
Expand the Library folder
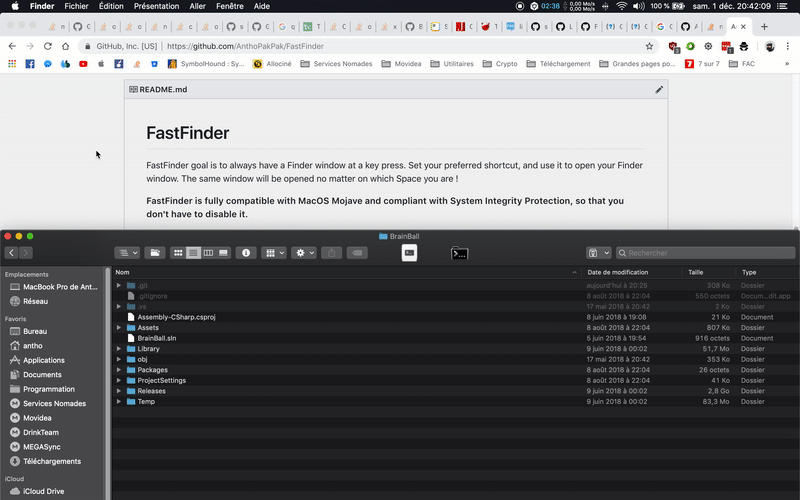pyautogui.click(x=119, y=348)
